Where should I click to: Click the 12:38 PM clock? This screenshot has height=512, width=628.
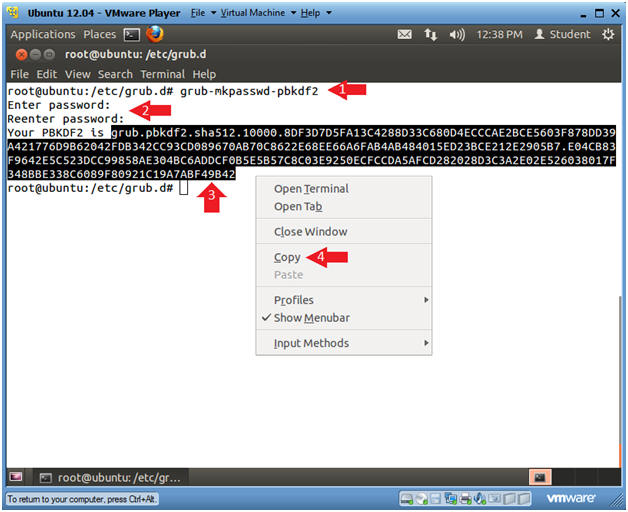(499, 34)
